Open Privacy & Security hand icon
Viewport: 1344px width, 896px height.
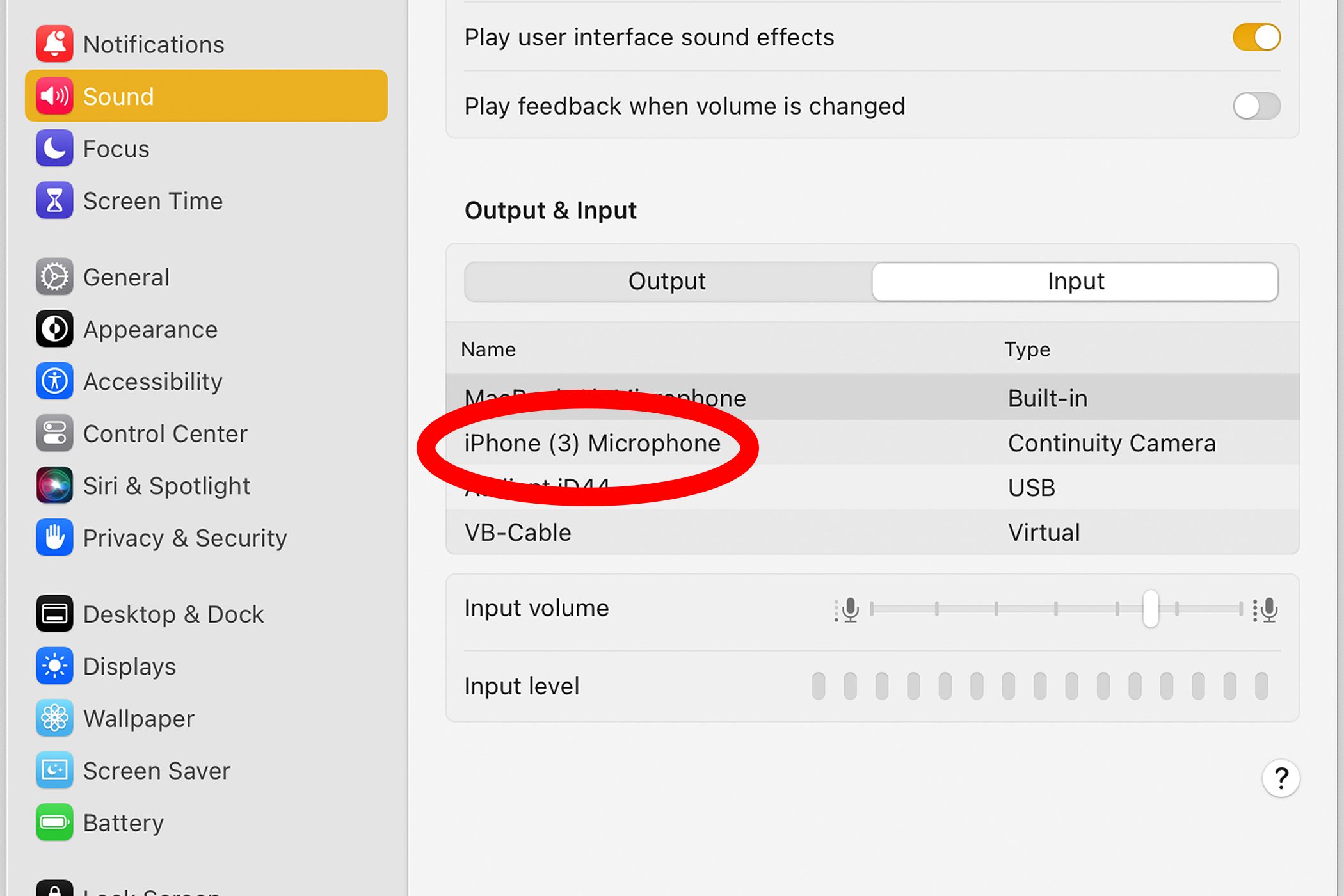point(54,538)
